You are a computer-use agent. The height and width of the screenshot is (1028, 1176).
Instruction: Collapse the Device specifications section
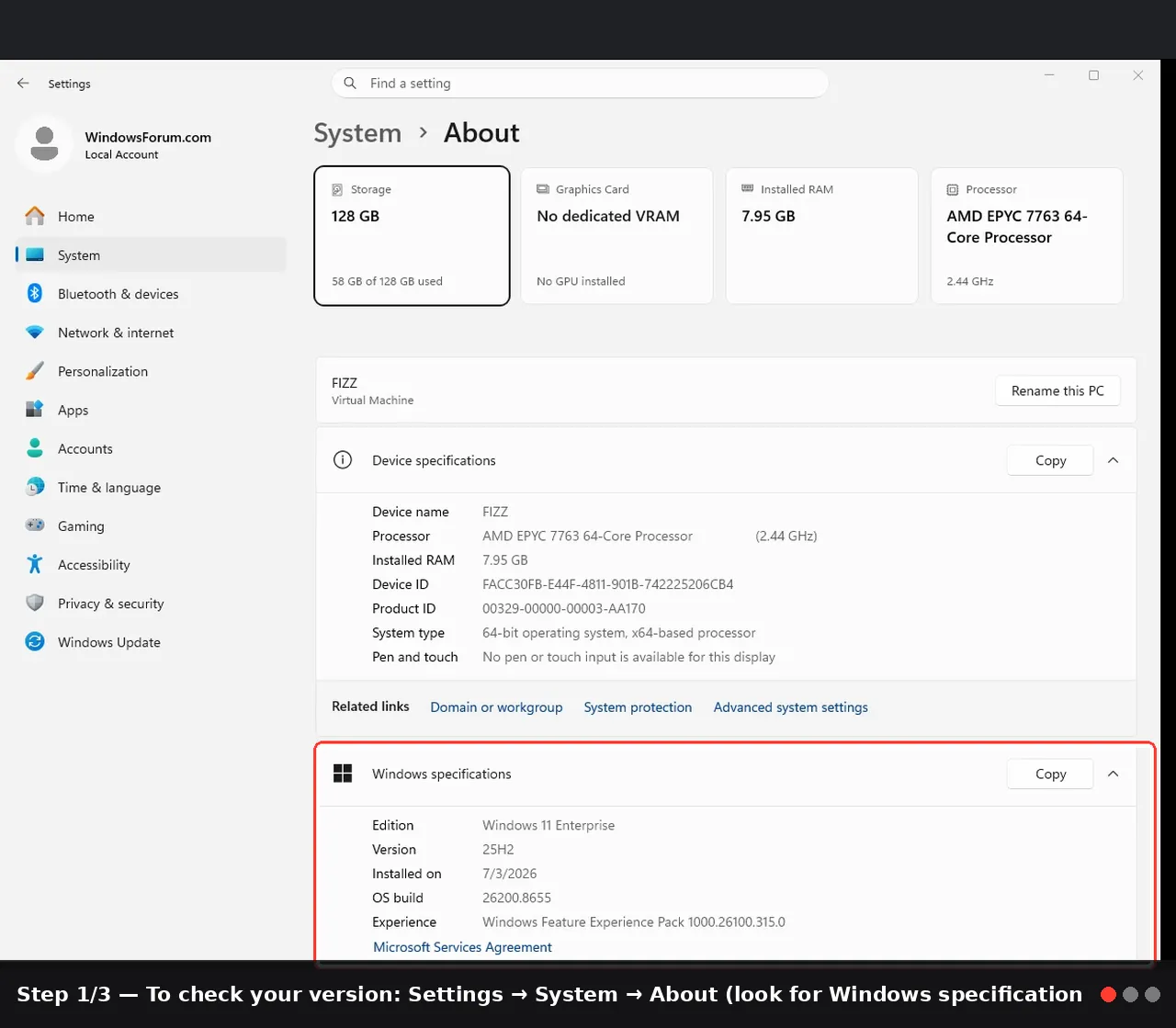(1113, 460)
